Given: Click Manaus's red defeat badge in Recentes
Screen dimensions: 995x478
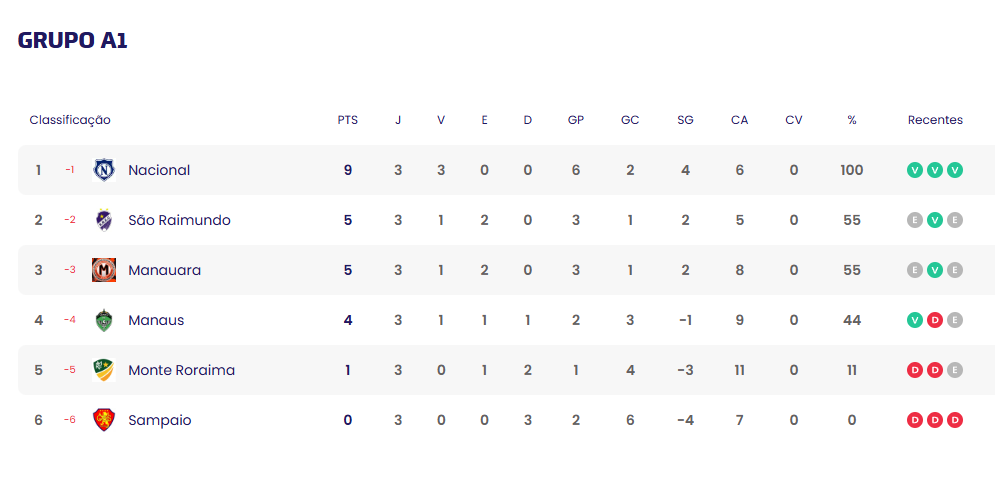Looking at the screenshot, I should tap(935, 320).
